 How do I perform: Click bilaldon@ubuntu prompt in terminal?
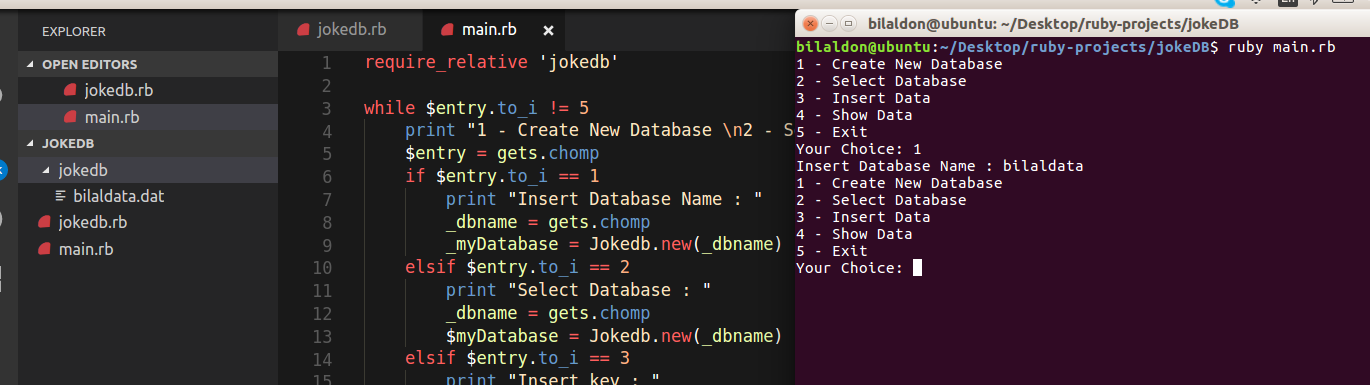click(x=863, y=47)
